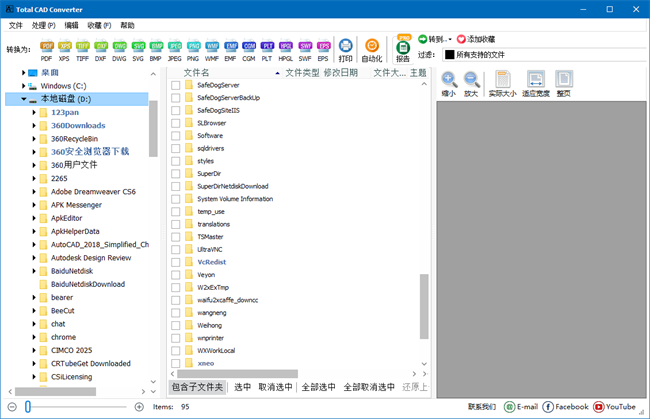Screen dimensions: 650x419
Task: Click the file list vertical scrollbar thumb
Action: click(x=424, y=306)
